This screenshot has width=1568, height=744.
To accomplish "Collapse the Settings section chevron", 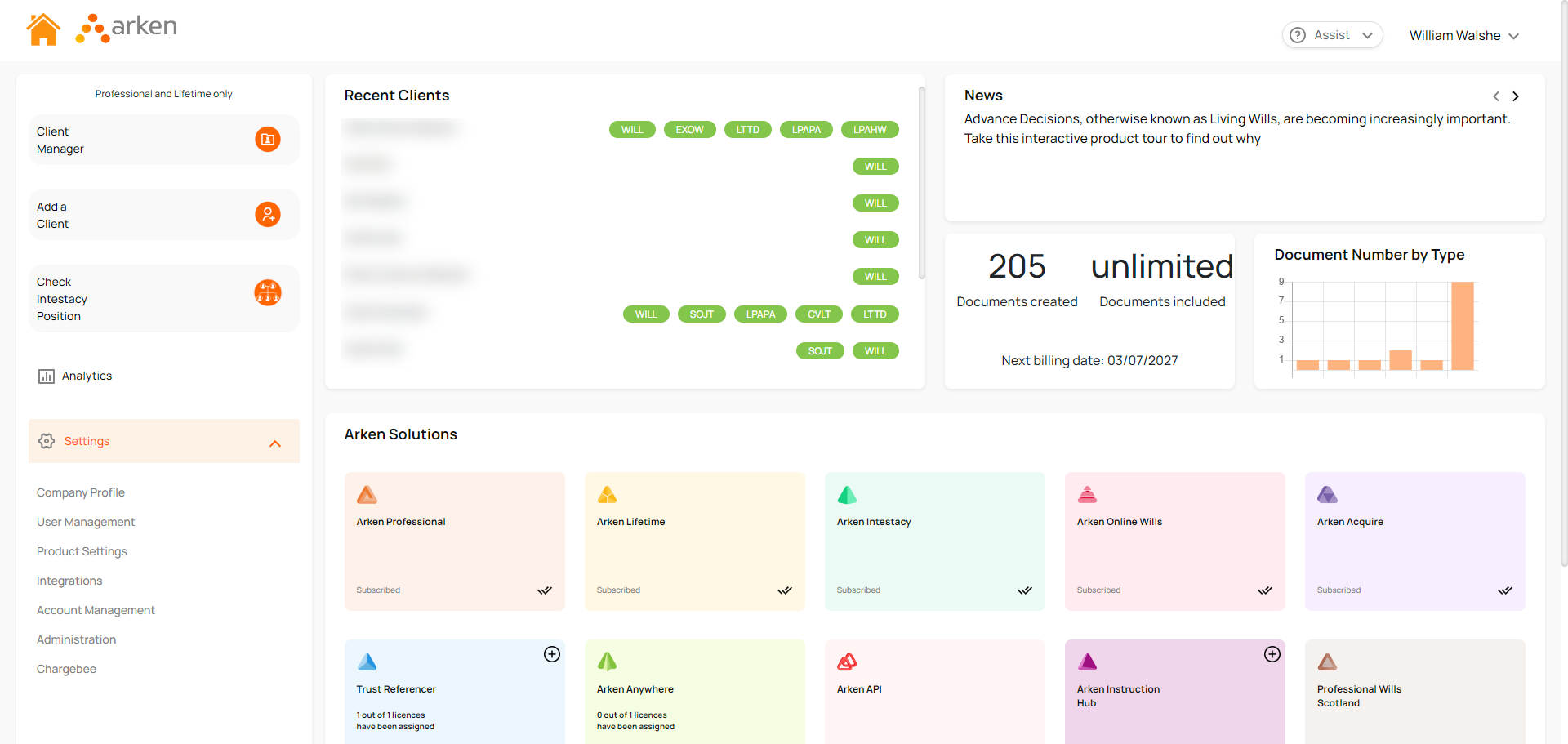I will tap(275, 443).
